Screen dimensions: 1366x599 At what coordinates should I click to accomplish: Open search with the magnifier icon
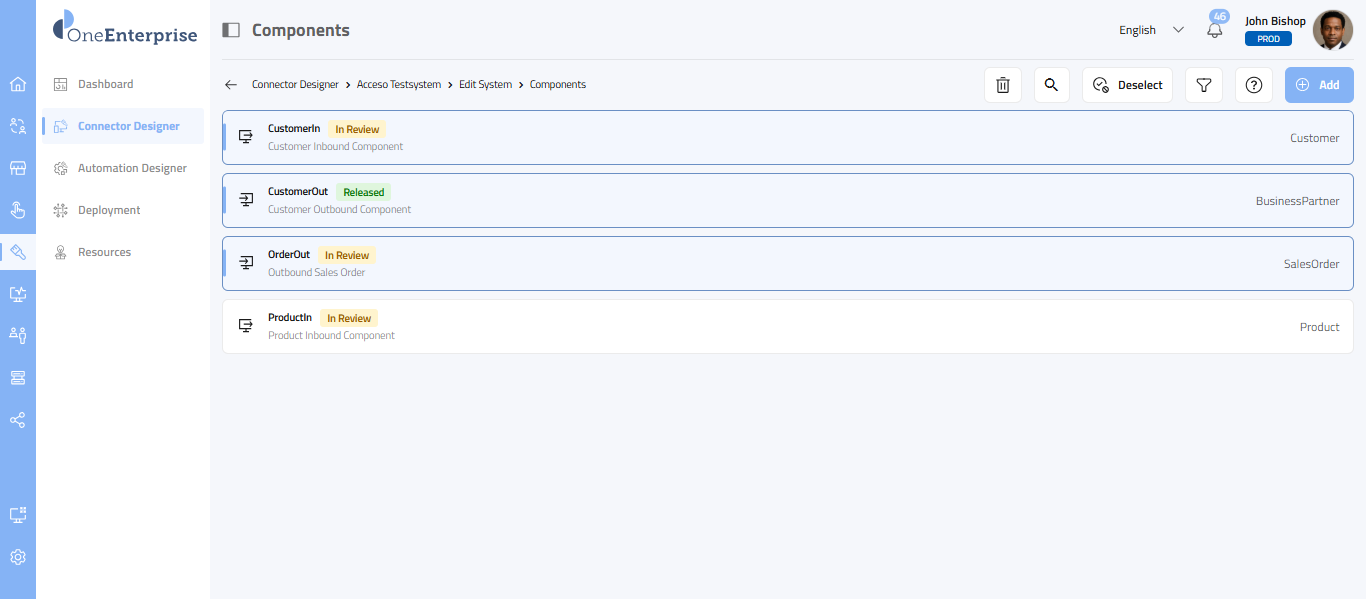tap(1051, 85)
